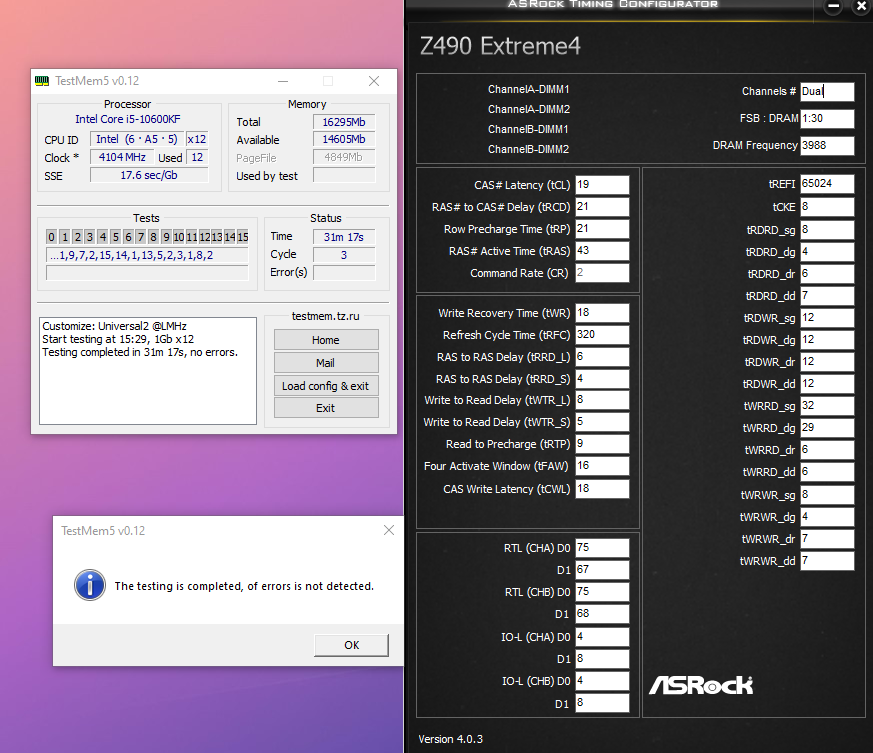Close the TestMem5 main window

[x=374, y=81]
